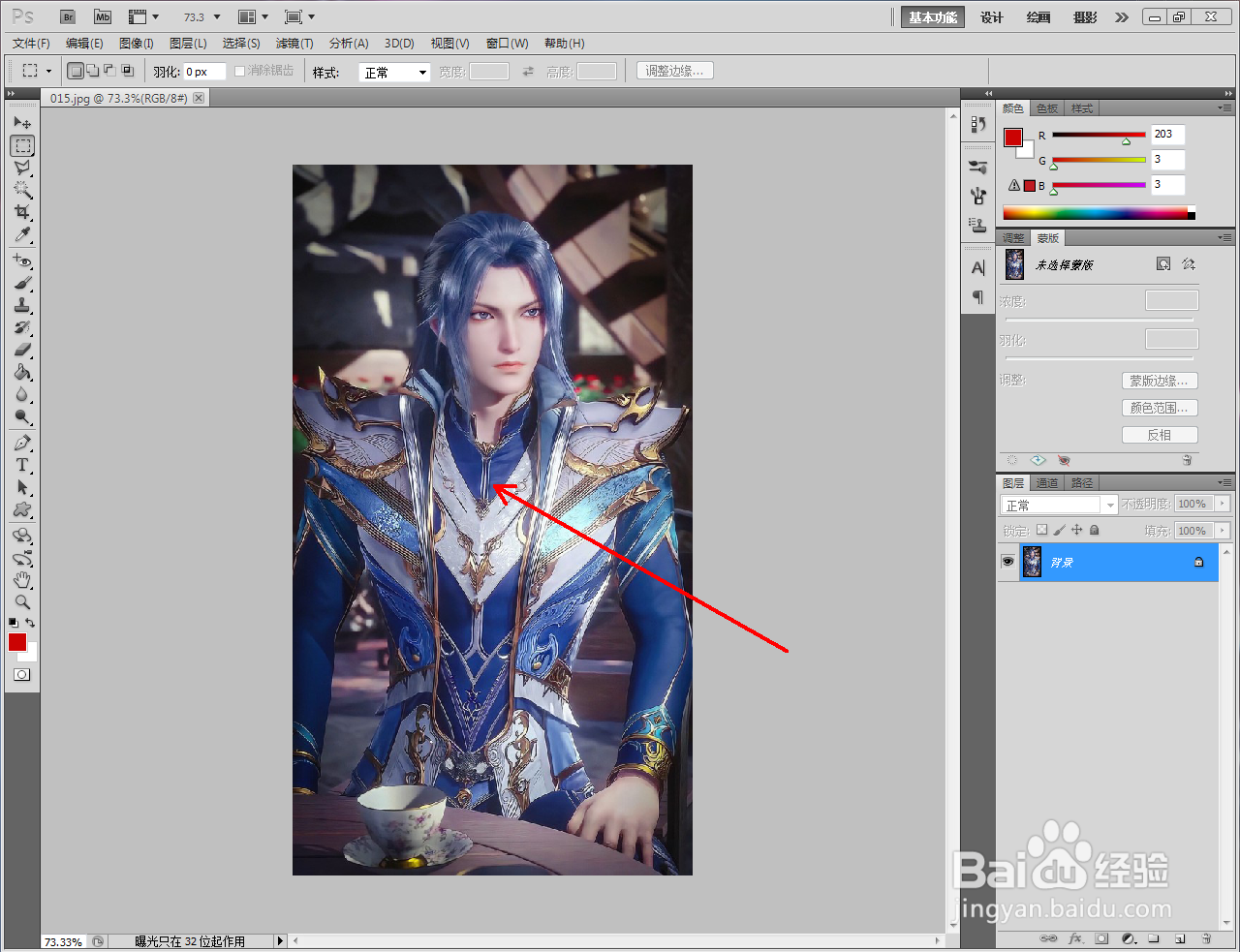Choose intersect with selection mode
The width and height of the screenshot is (1240, 952).
(127, 71)
